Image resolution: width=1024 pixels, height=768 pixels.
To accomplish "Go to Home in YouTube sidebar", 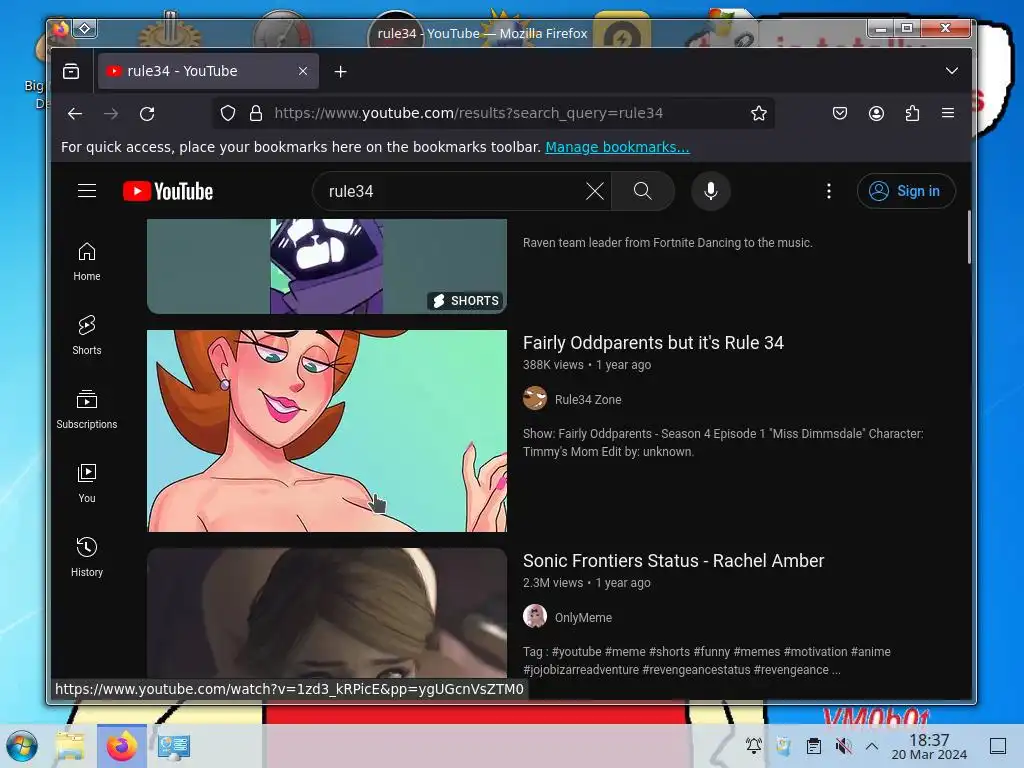I will point(87,262).
